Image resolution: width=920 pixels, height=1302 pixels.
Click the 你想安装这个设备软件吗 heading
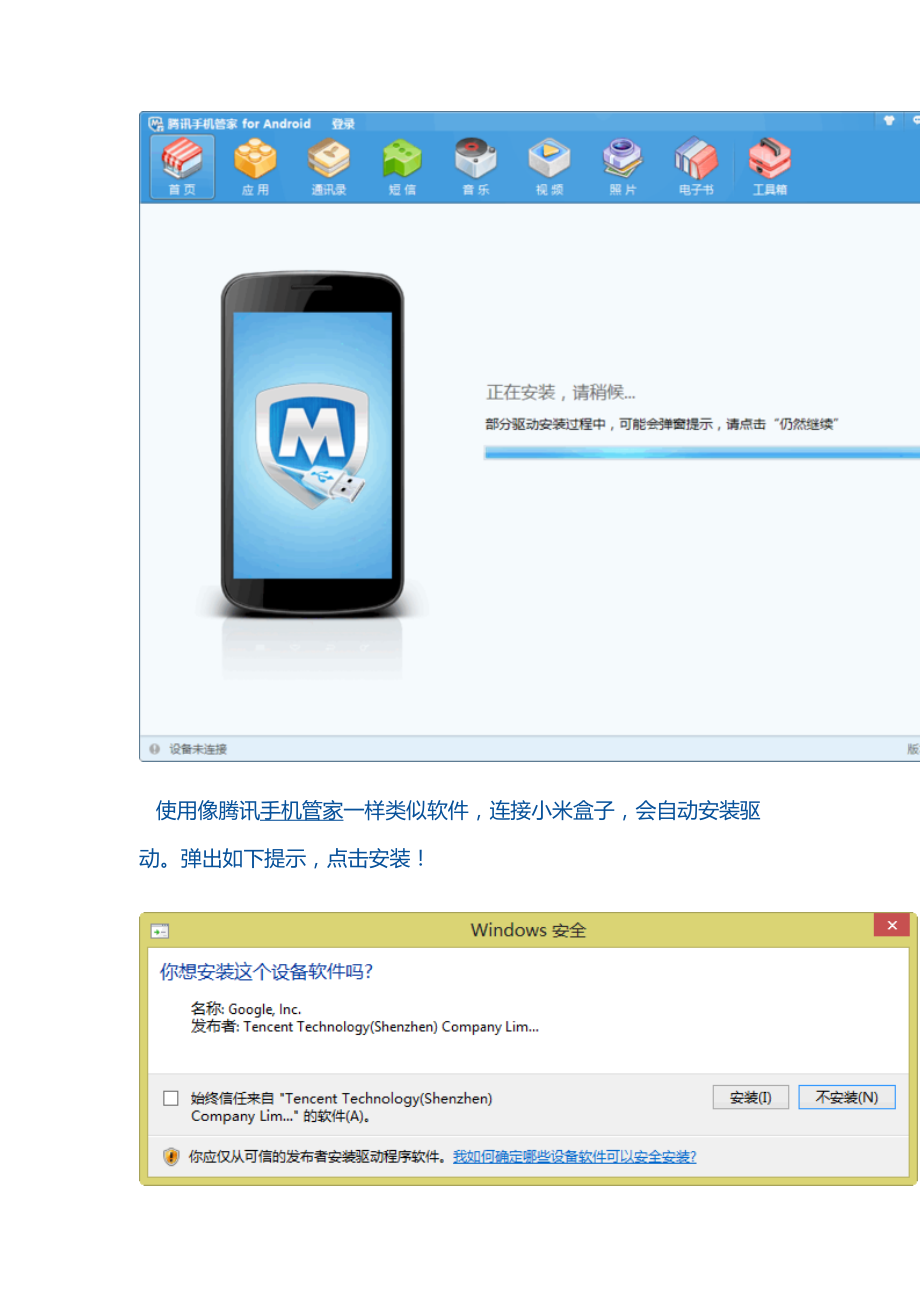point(266,972)
